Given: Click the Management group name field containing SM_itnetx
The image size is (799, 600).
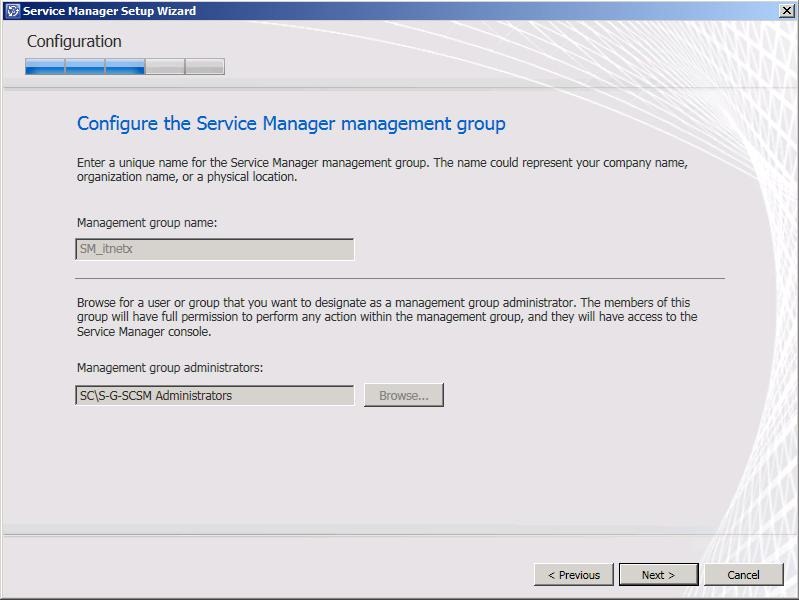Looking at the screenshot, I should click(x=214, y=249).
